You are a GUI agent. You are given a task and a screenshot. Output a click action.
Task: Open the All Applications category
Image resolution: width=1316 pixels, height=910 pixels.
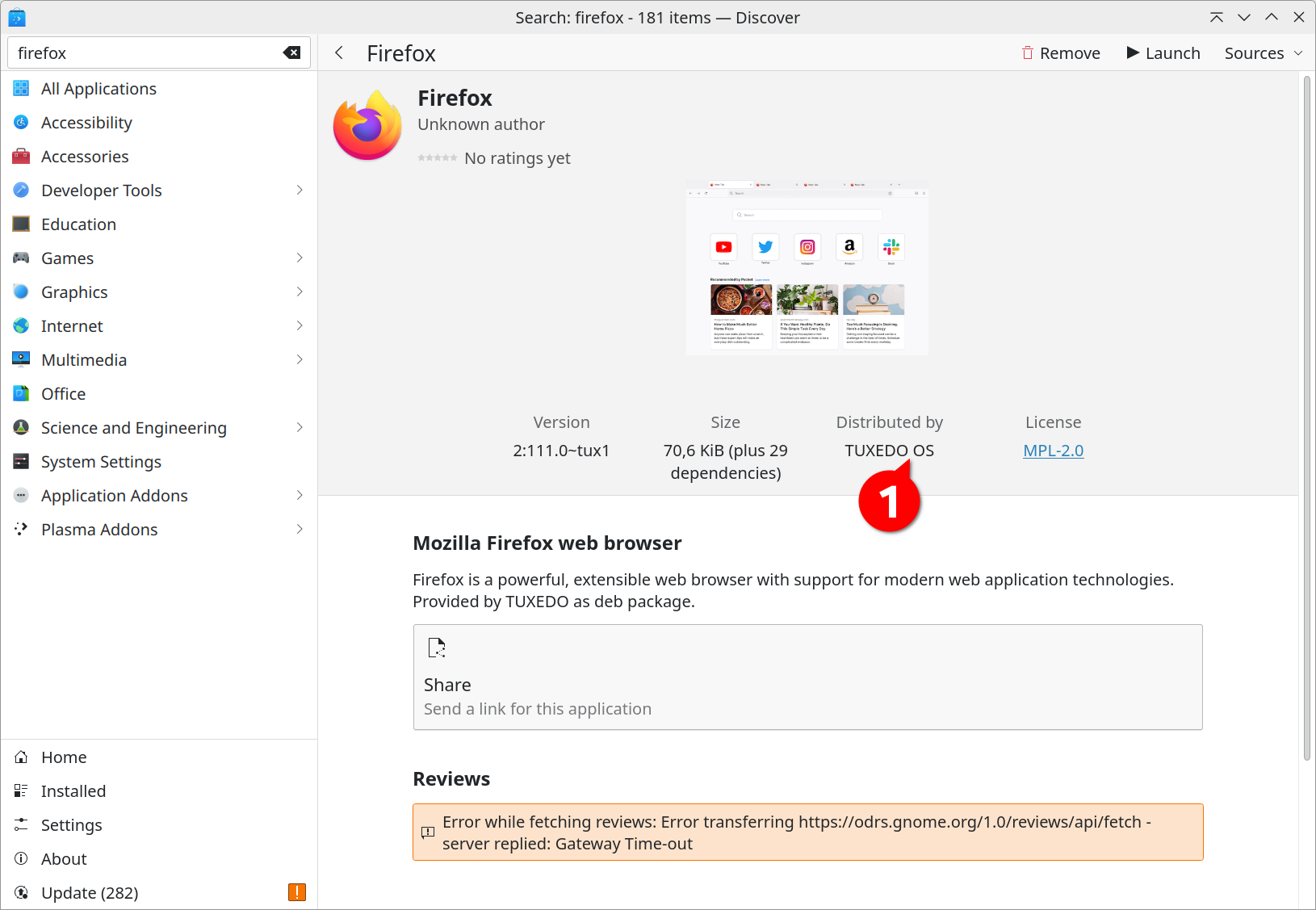pos(159,89)
